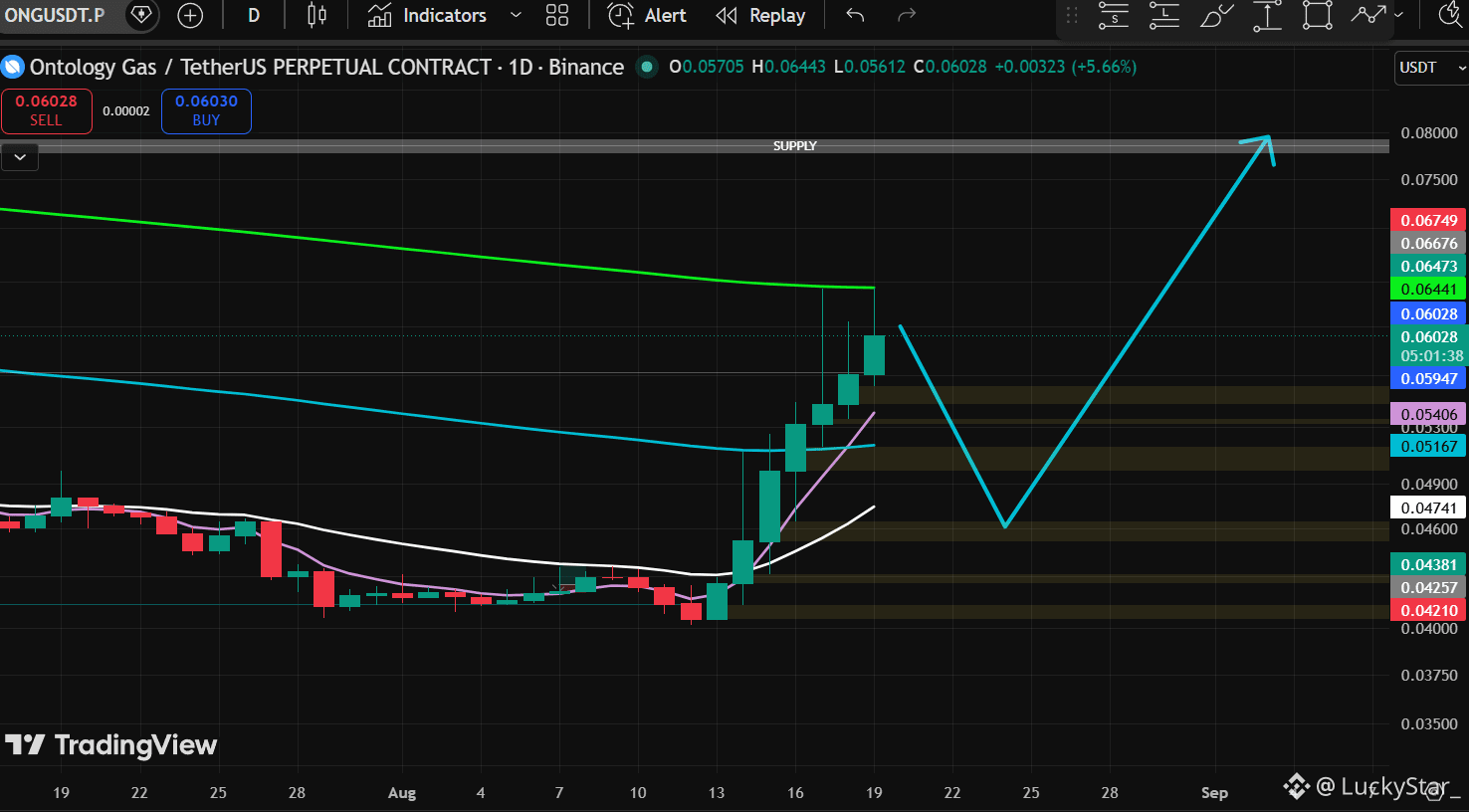Expand the favorites toolbar chevron

click(x=1398, y=15)
